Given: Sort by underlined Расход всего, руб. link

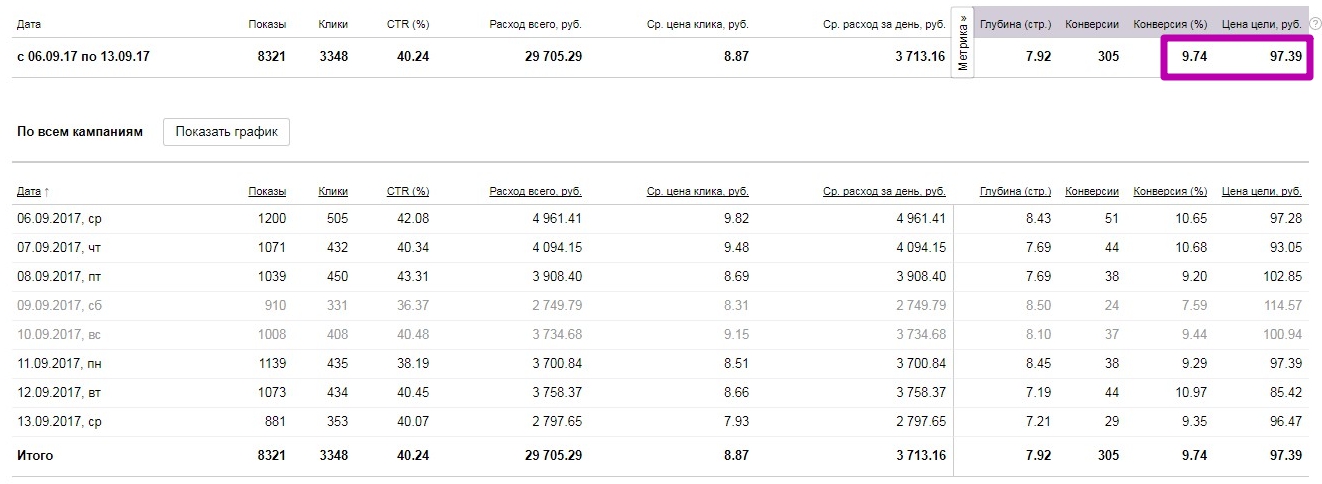Looking at the screenshot, I should click(535, 191).
